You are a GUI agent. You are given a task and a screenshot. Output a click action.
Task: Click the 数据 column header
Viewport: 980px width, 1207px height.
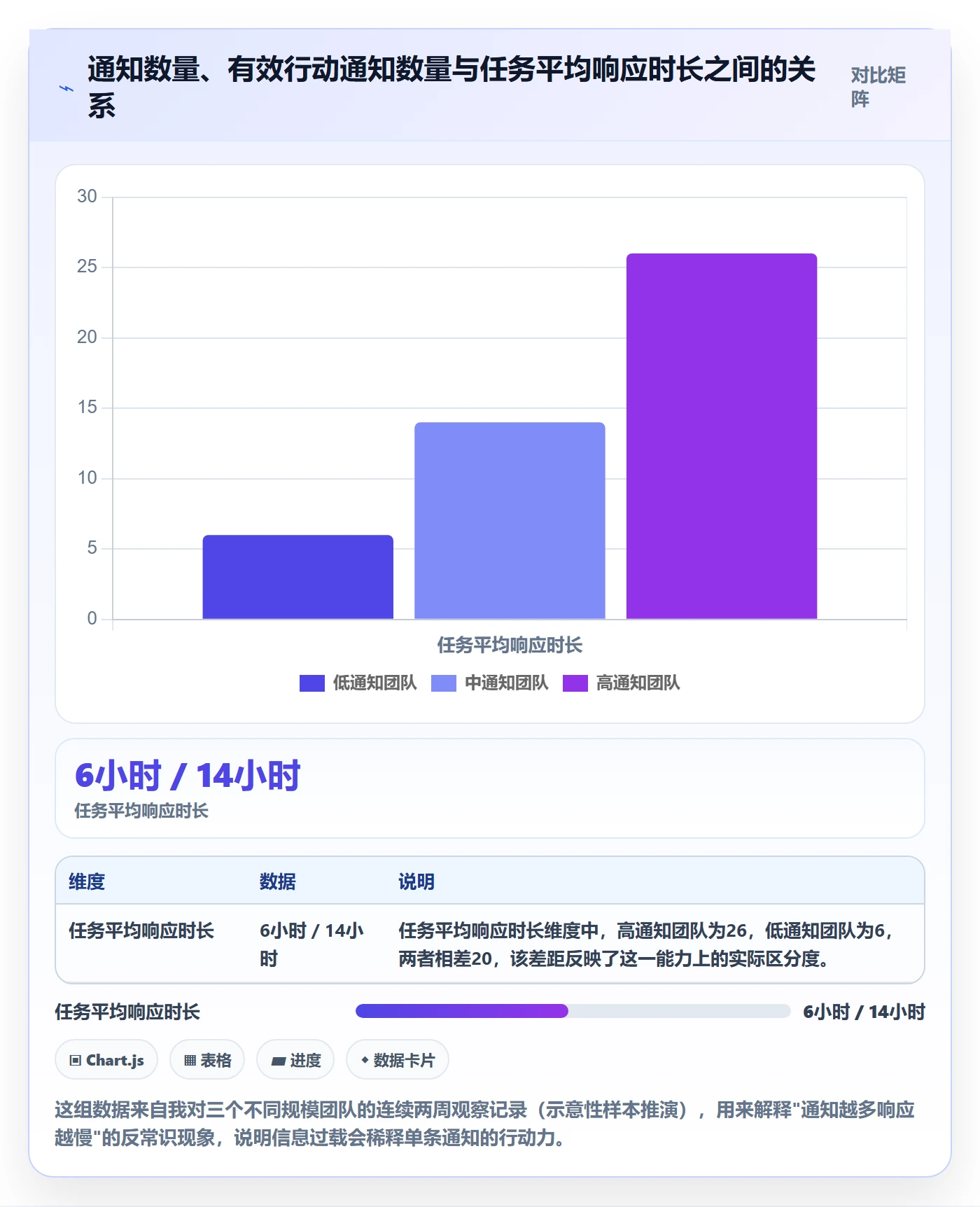click(x=278, y=881)
